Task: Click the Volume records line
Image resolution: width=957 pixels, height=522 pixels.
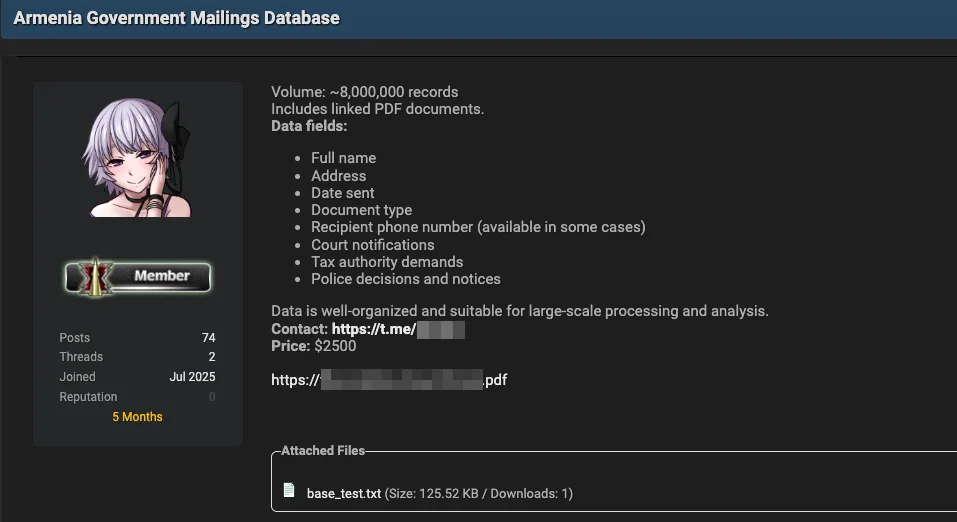Action: (364, 92)
